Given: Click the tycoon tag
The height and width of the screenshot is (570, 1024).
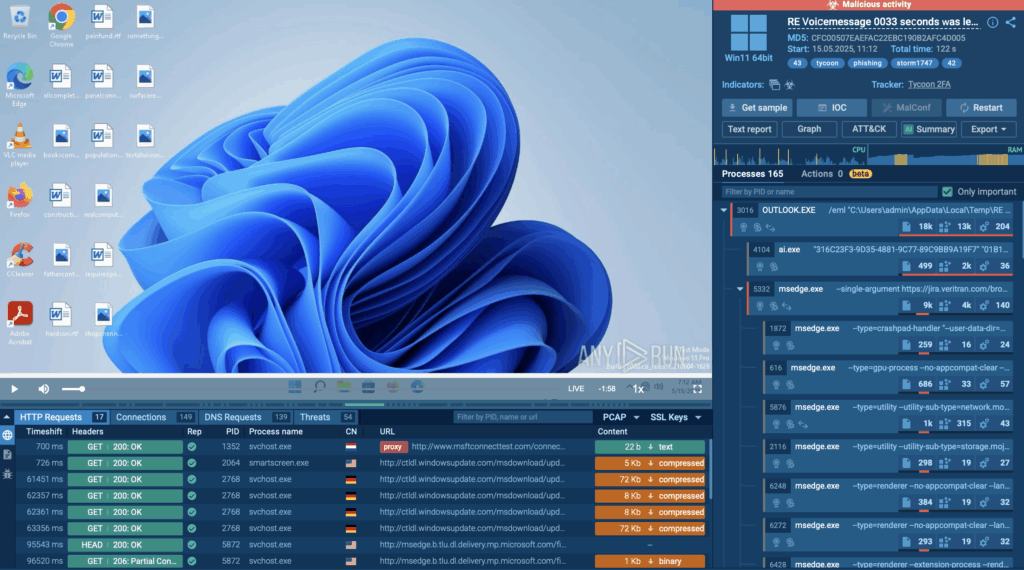Looking at the screenshot, I should [827, 63].
